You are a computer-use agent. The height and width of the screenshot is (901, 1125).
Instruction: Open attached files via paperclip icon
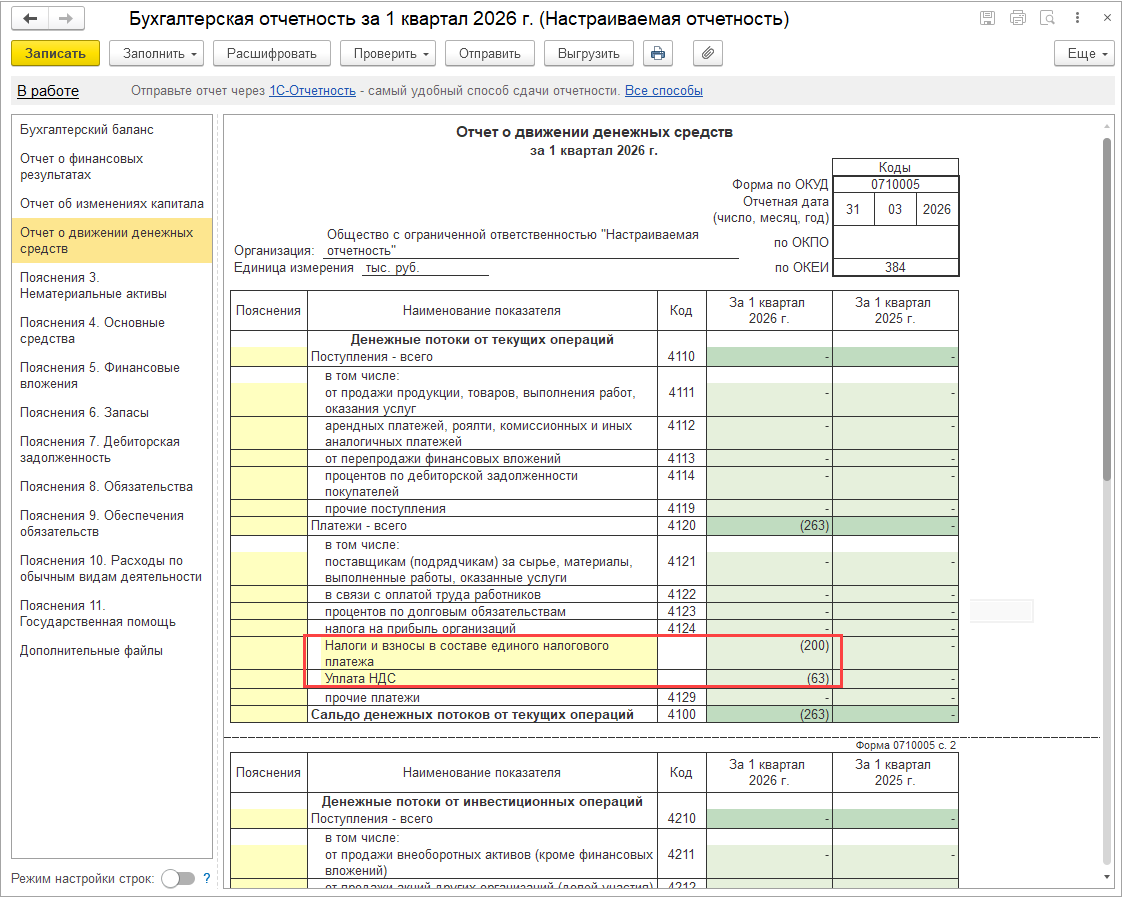click(707, 54)
